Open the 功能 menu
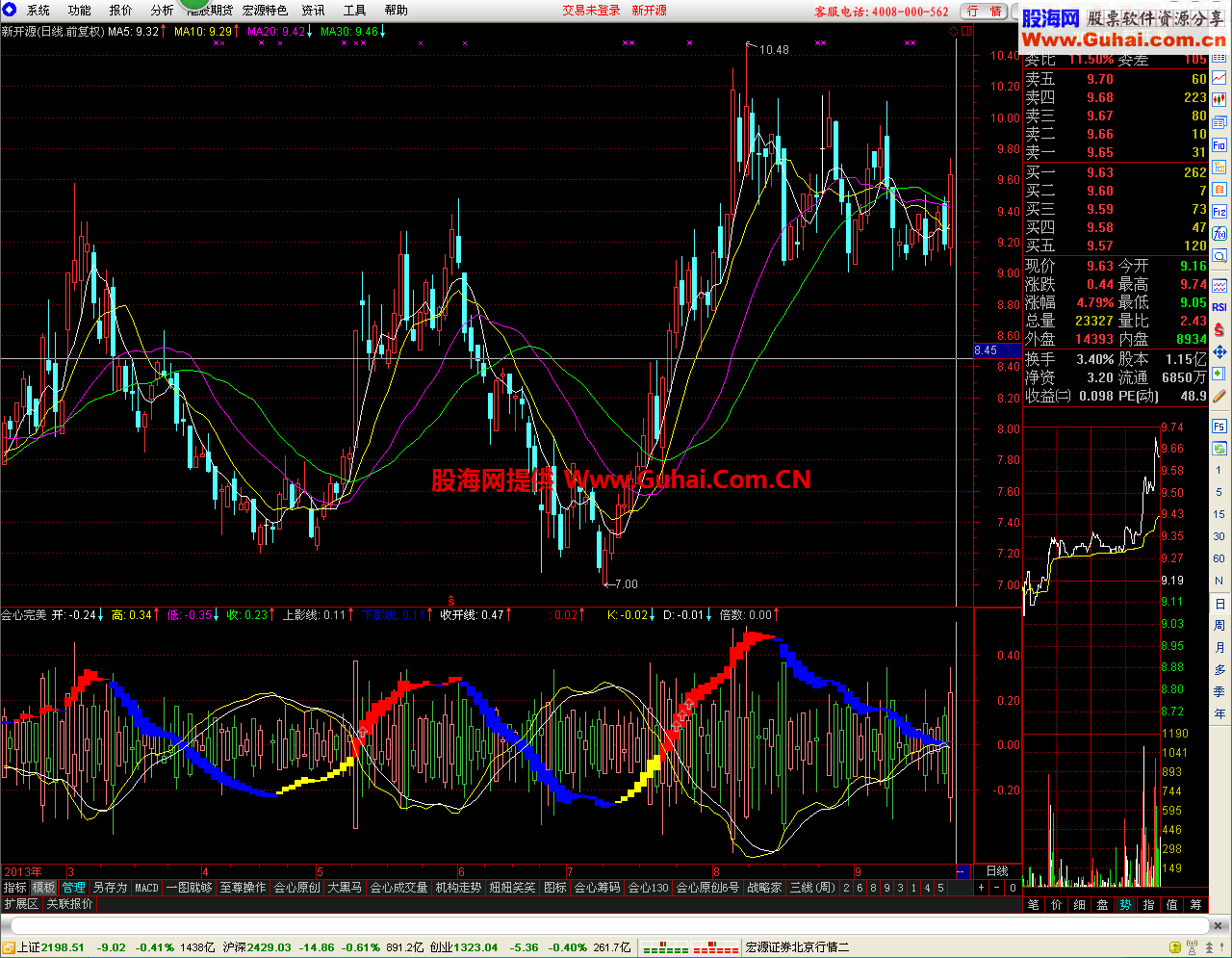1232x958 pixels. [x=80, y=11]
